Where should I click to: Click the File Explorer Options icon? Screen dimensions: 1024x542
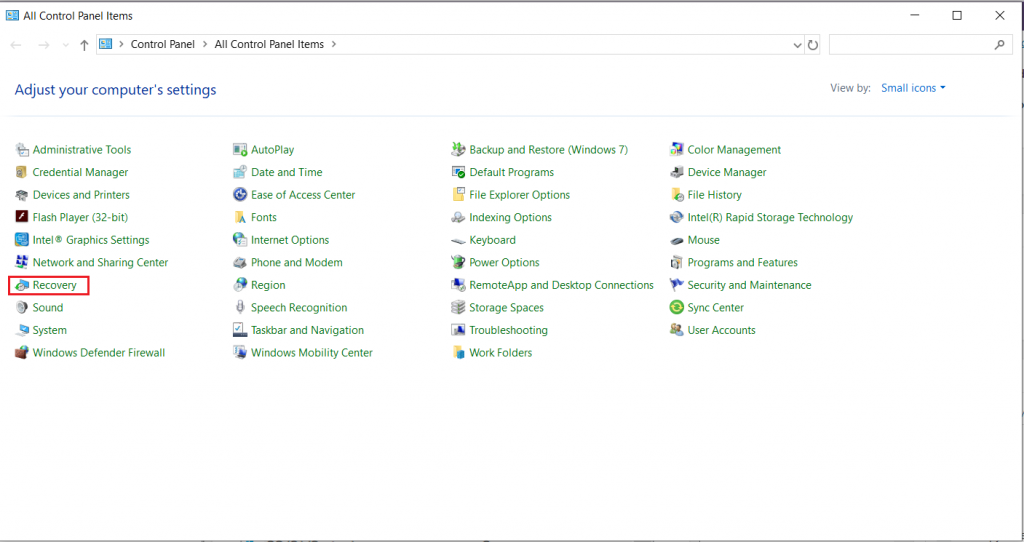pos(458,195)
